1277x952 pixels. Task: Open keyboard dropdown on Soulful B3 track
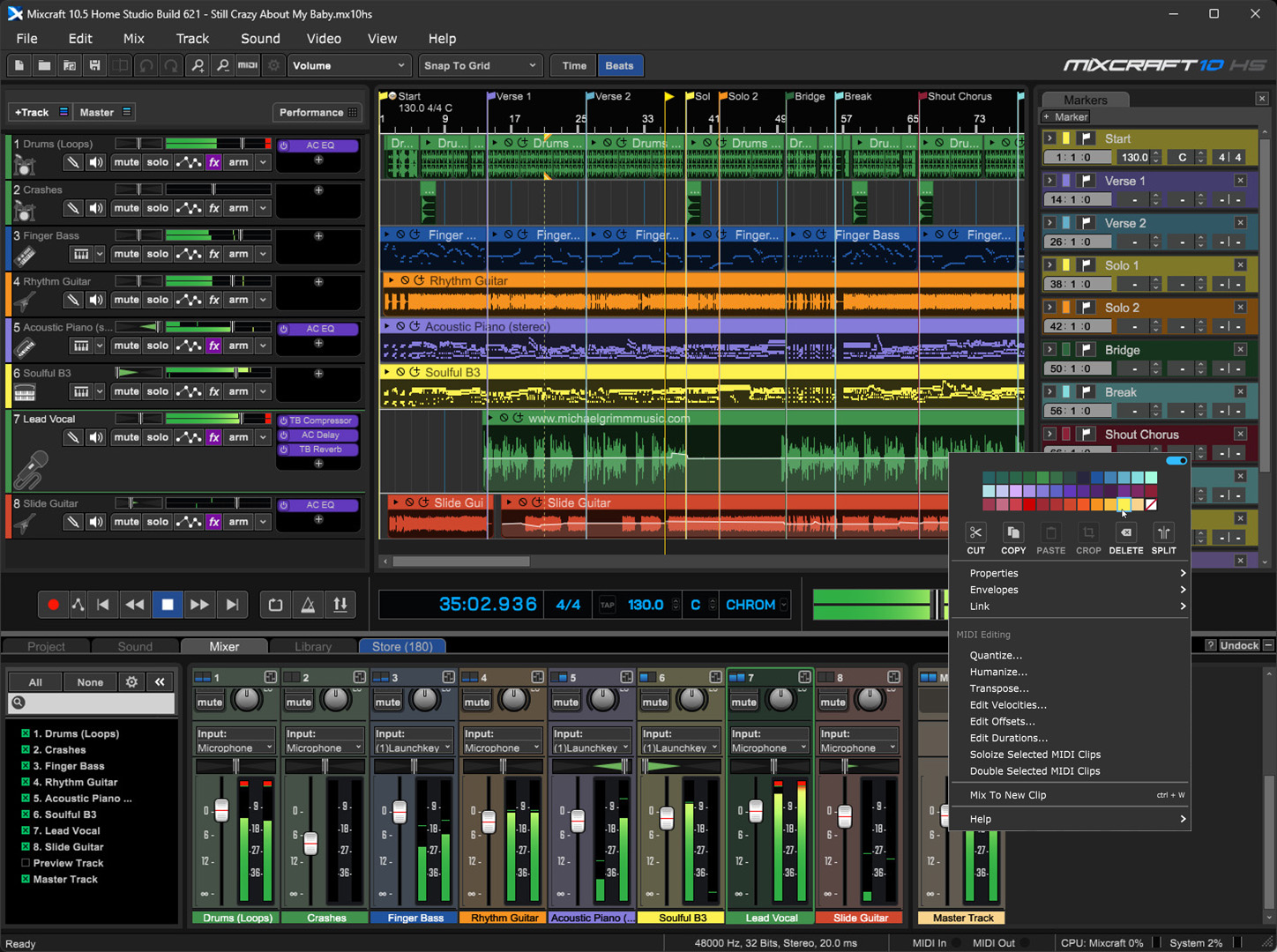coord(100,391)
